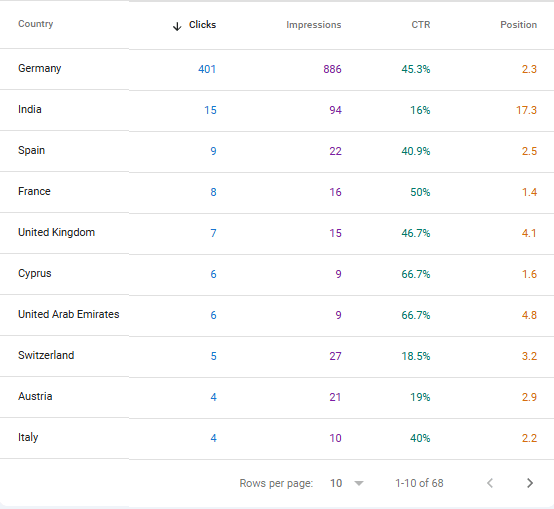Viewport: 554px width, 509px height.
Task: Click the descending sort arrow icon
Action: tap(177, 26)
